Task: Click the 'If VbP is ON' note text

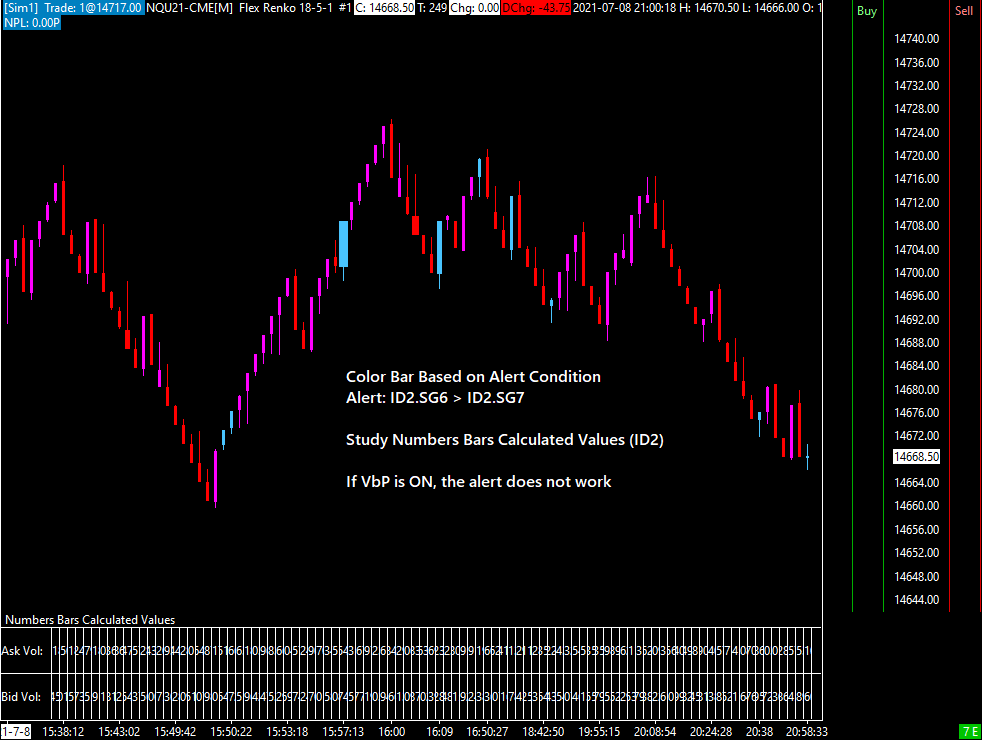Action: coord(478,481)
